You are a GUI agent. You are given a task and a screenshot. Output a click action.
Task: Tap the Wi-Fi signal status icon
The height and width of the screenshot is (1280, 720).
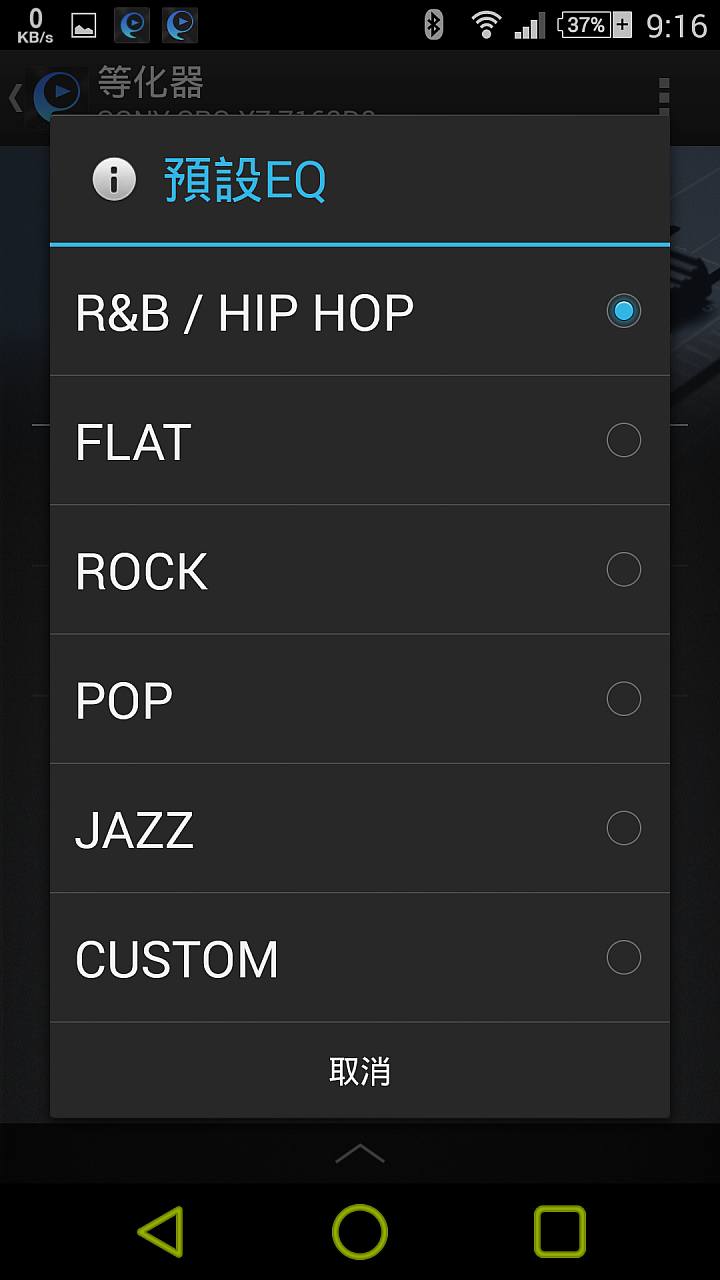click(x=486, y=24)
